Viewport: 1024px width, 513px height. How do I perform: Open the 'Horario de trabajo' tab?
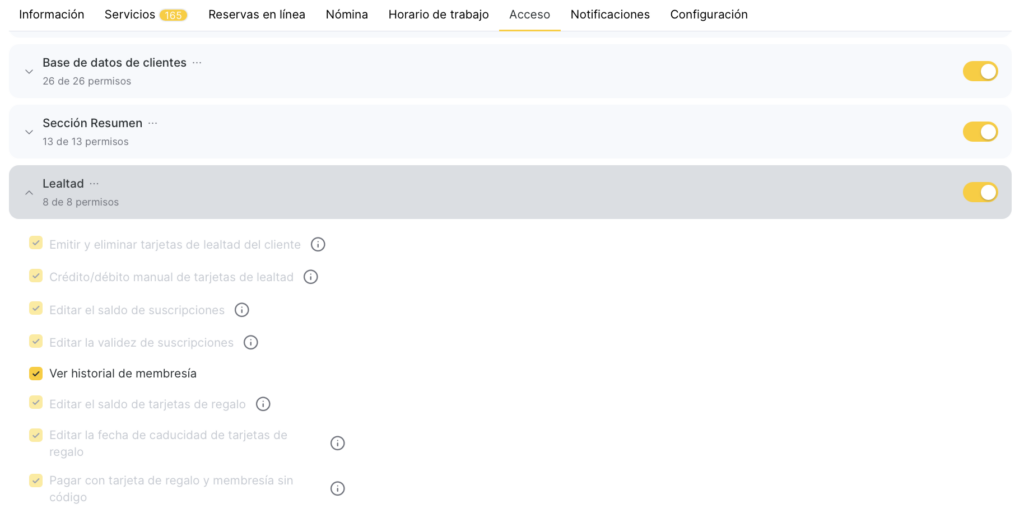click(438, 15)
